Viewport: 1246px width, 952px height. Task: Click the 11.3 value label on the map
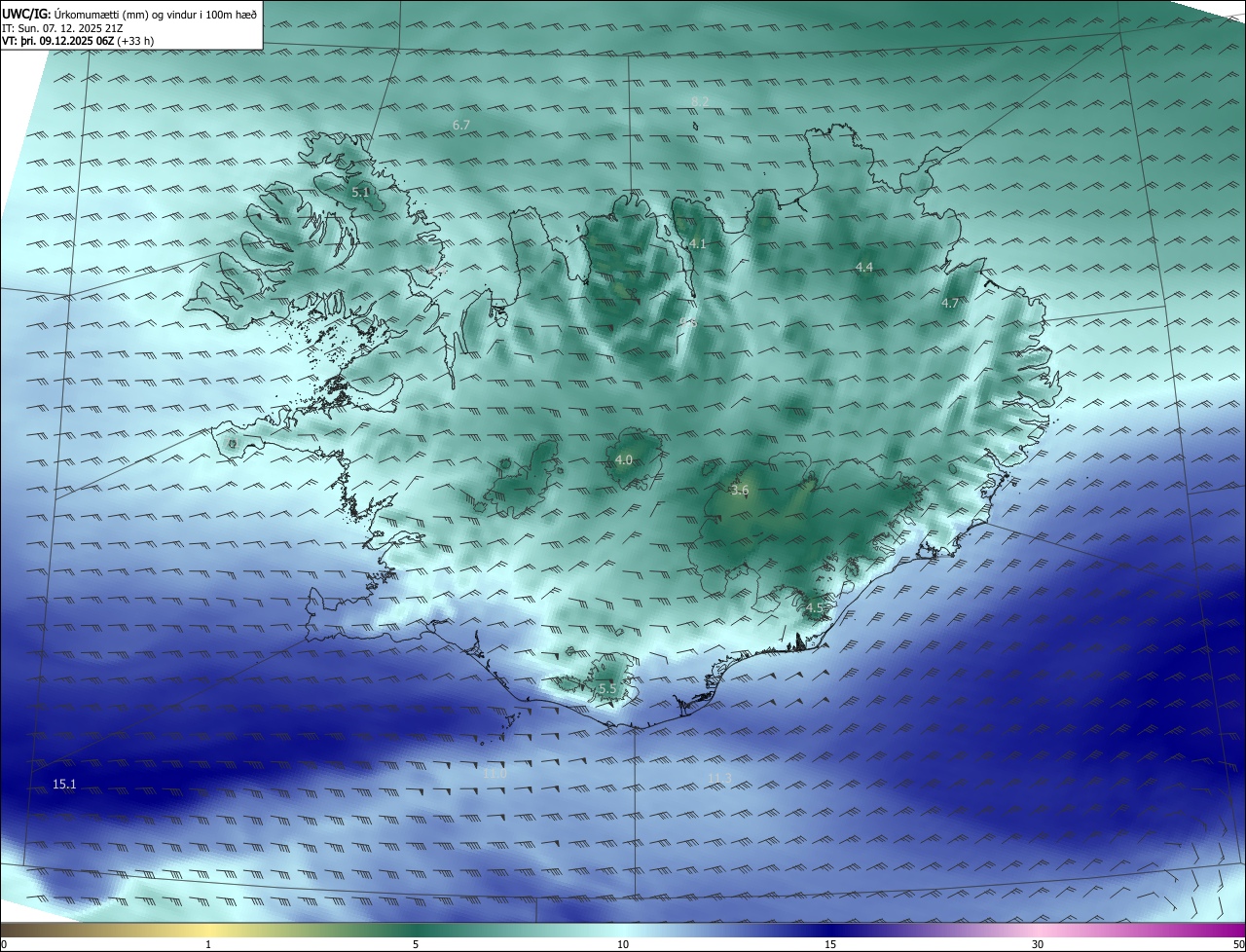click(719, 778)
